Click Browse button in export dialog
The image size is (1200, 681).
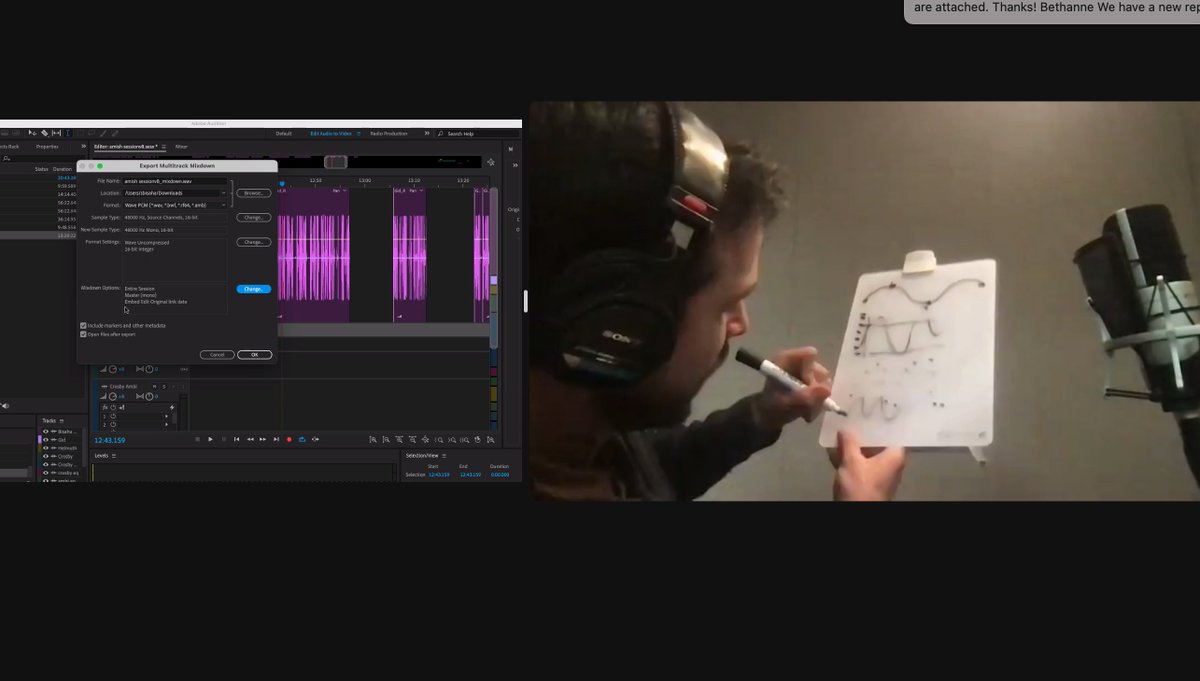click(254, 193)
